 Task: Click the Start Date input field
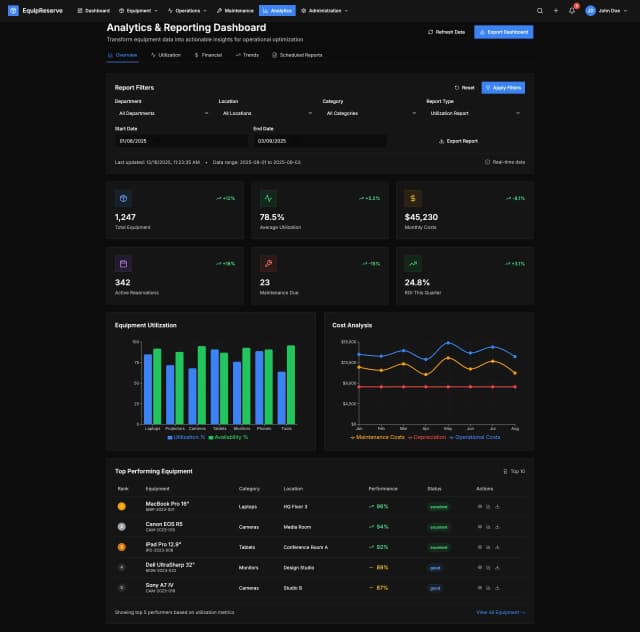click(161, 141)
